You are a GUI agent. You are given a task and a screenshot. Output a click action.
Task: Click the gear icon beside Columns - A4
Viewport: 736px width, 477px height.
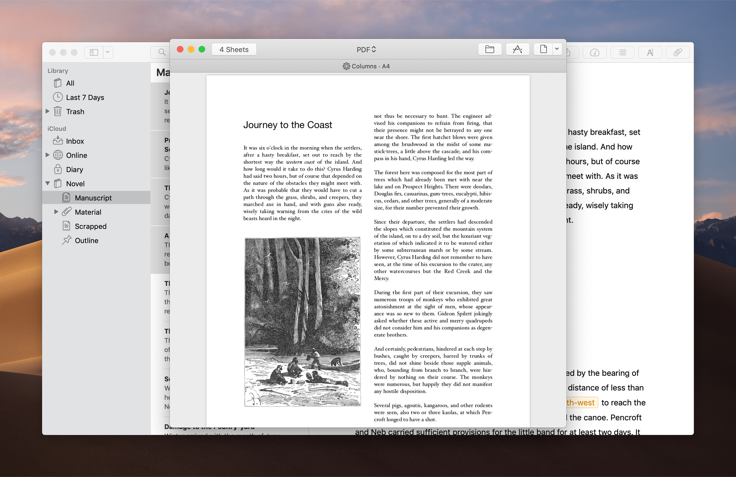[x=346, y=66]
